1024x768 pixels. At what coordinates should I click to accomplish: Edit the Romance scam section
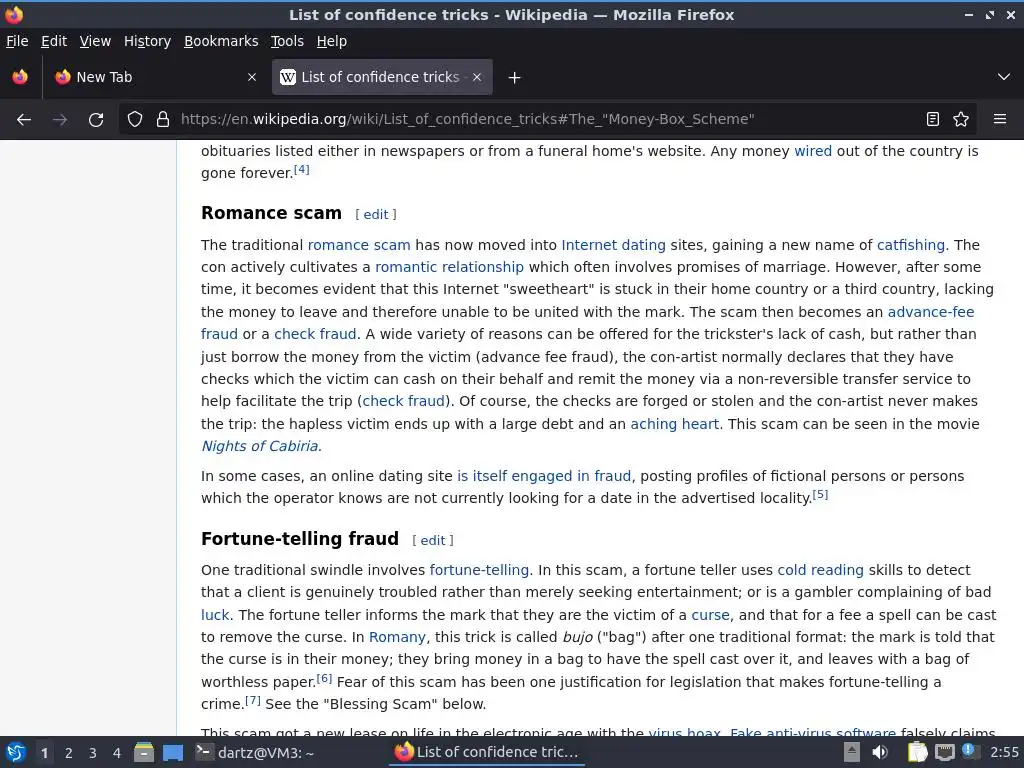[376, 215]
